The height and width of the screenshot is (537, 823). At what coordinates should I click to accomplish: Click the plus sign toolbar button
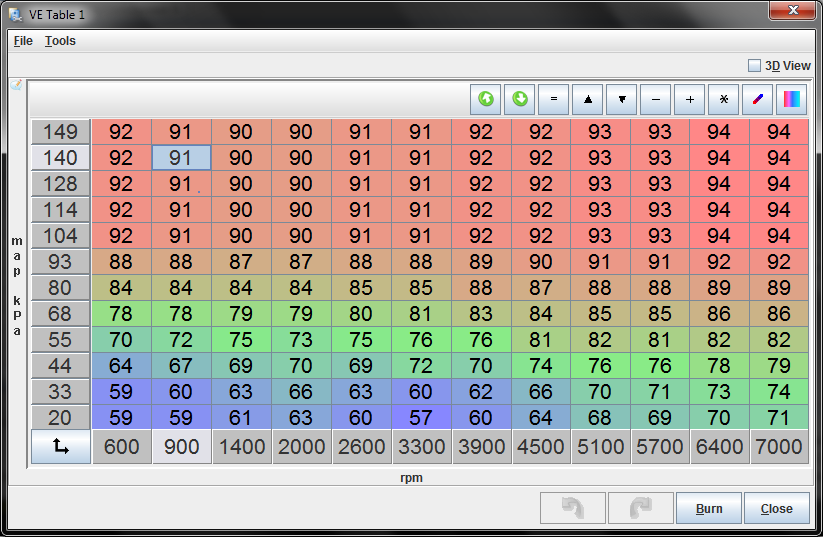click(x=690, y=100)
